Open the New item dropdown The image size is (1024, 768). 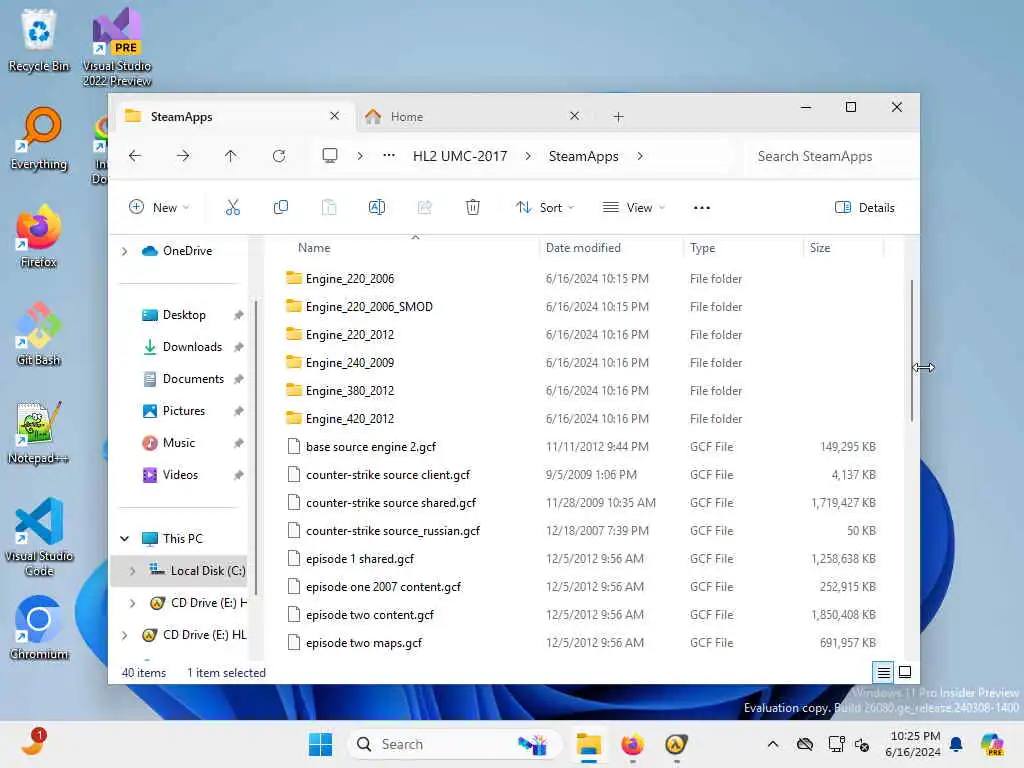tap(159, 208)
